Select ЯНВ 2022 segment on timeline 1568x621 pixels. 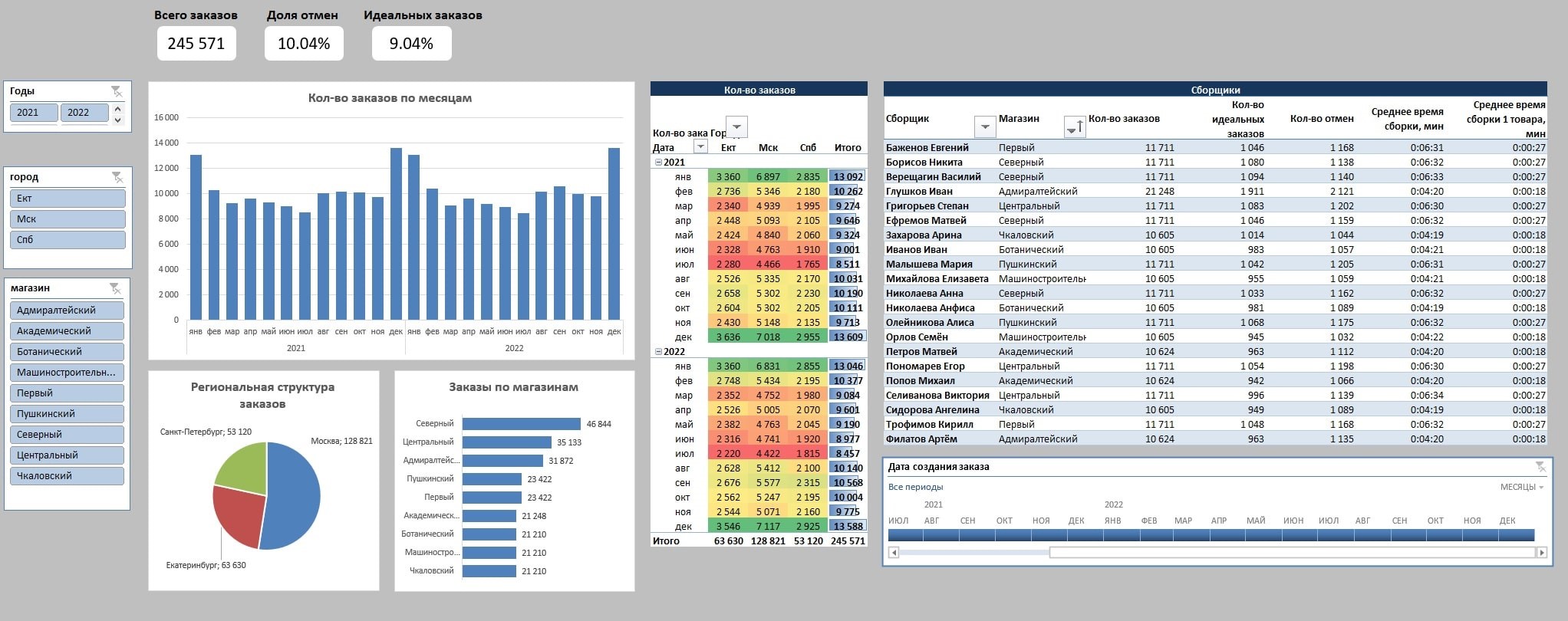pos(1112,535)
